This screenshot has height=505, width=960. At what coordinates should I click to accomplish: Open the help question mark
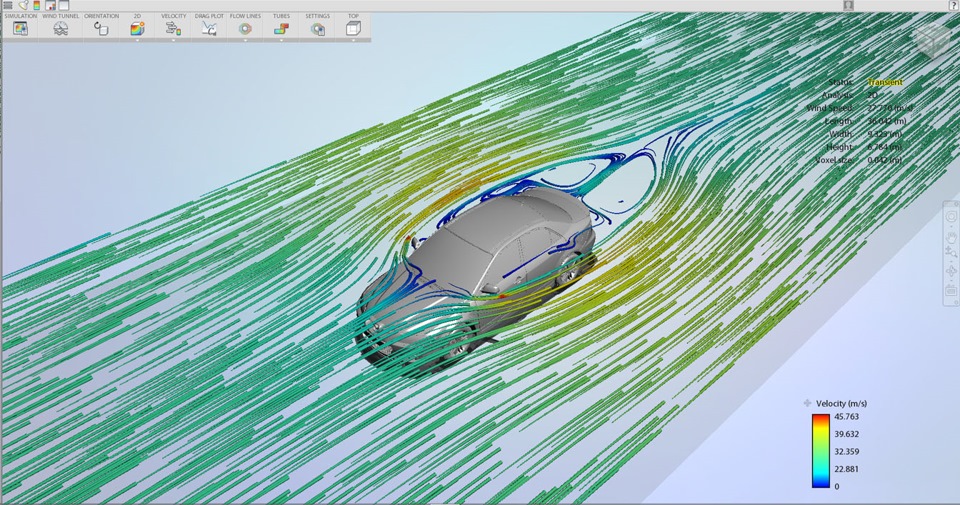[x=954, y=5]
